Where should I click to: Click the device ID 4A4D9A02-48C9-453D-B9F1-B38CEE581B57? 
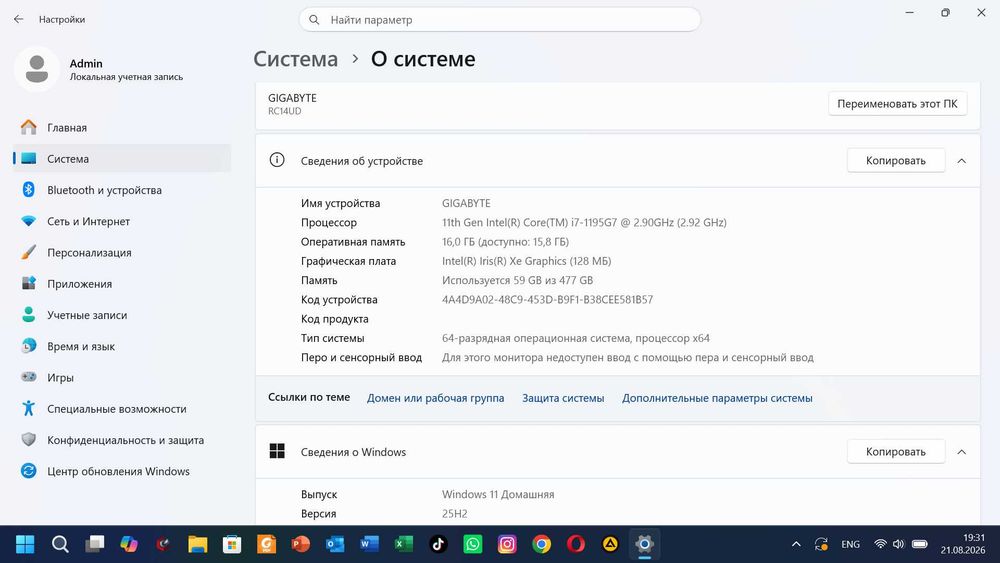(547, 299)
